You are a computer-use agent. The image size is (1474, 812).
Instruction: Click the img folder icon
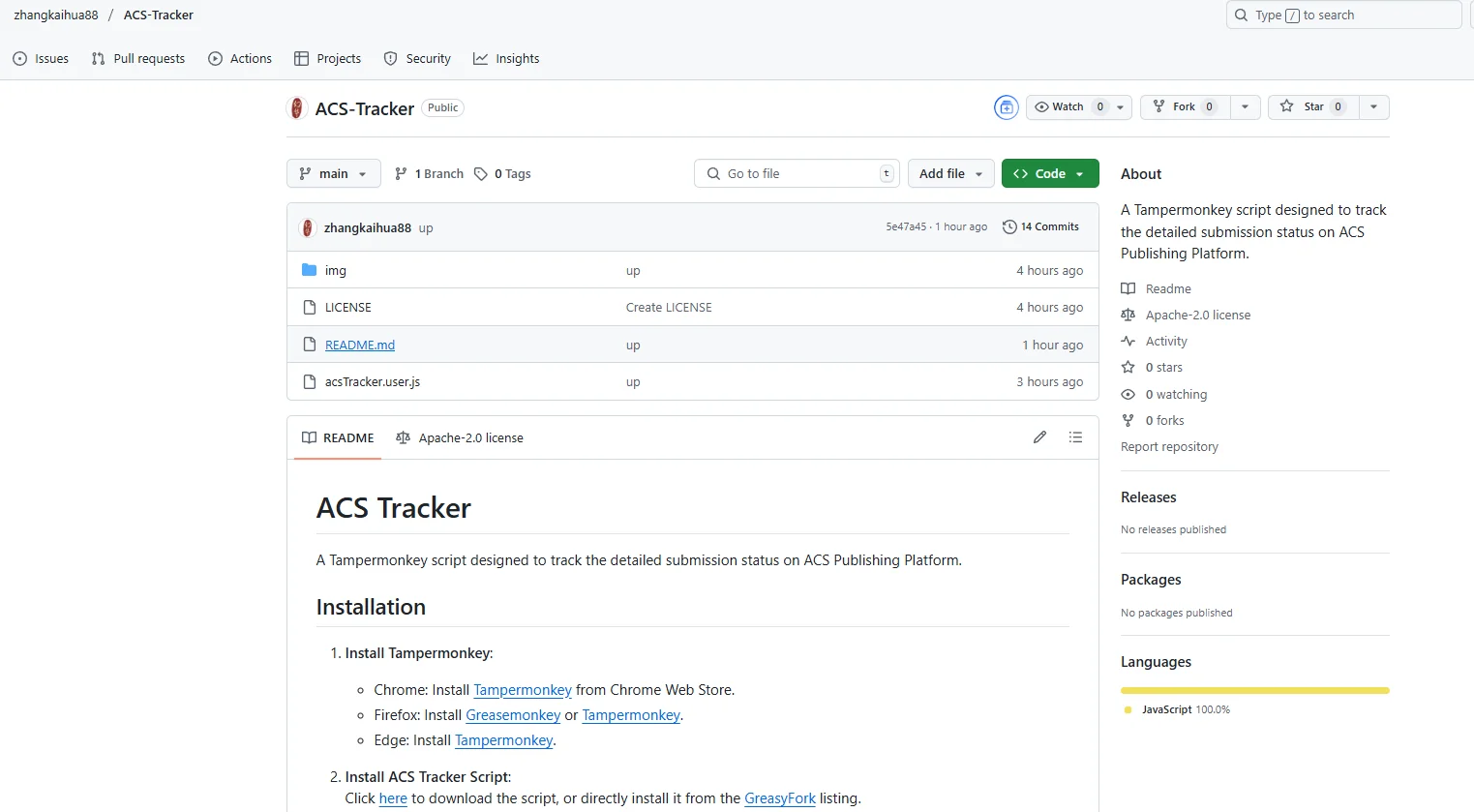pyautogui.click(x=310, y=270)
